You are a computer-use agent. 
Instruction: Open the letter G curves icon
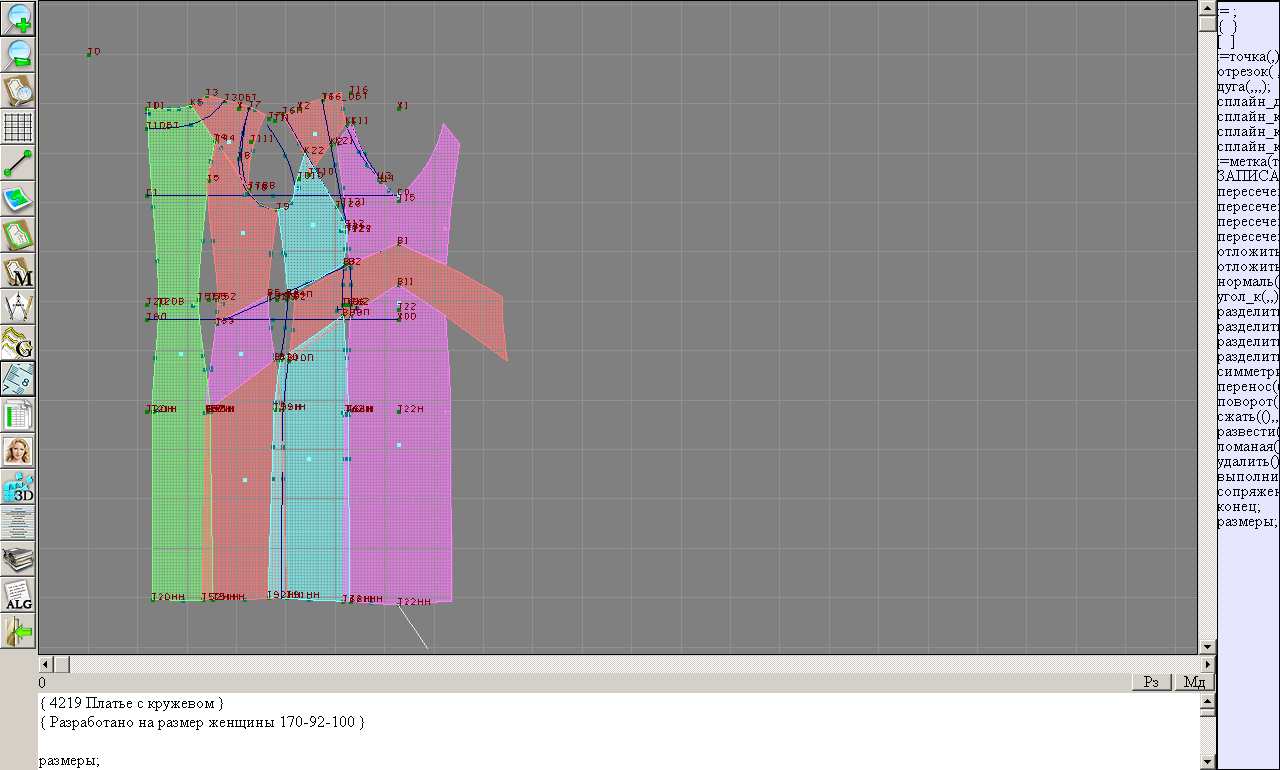[x=18, y=343]
